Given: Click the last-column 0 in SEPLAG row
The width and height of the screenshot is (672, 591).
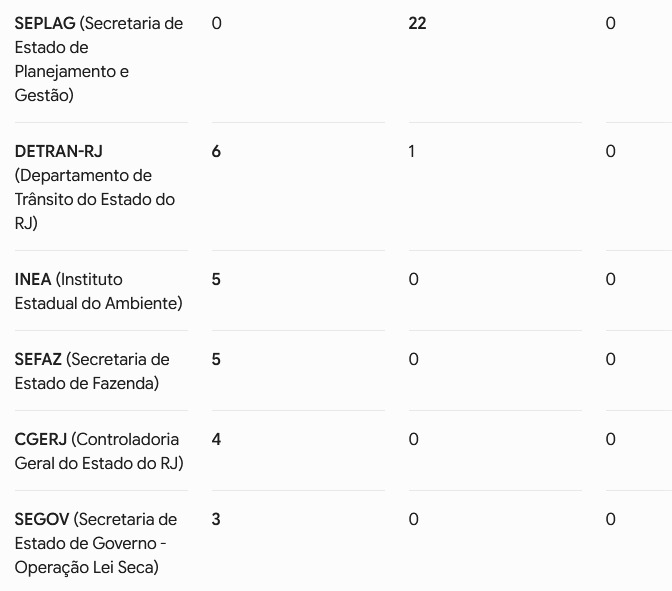Looking at the screenshot, I should 611,23.
